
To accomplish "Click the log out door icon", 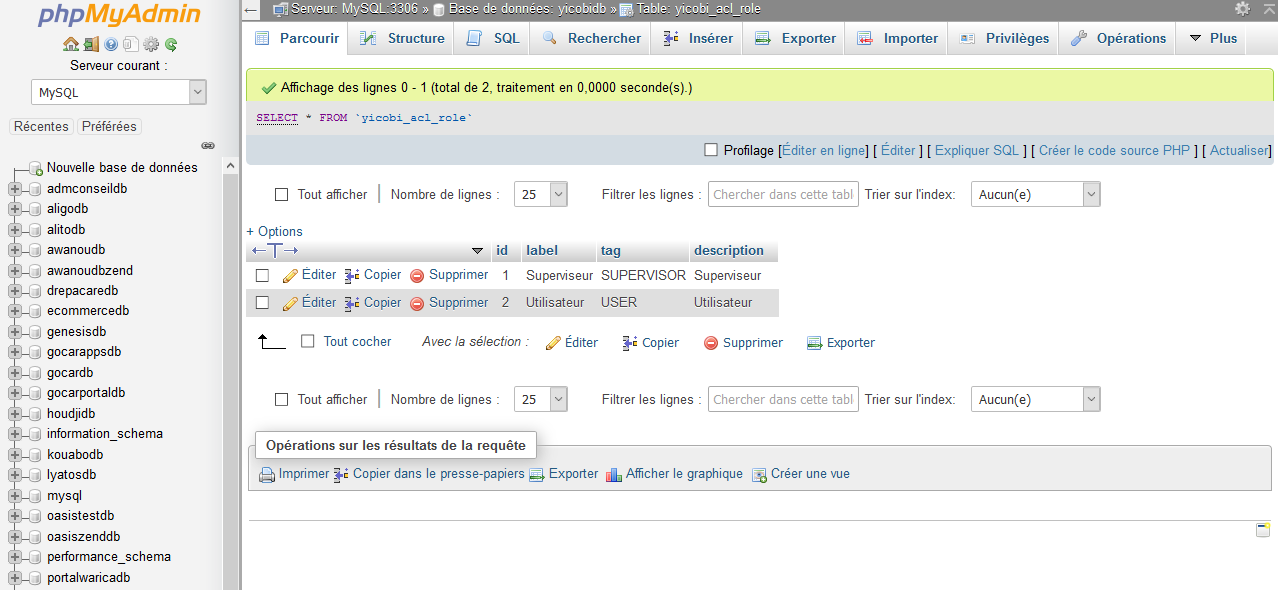I will tap(91, 44).
